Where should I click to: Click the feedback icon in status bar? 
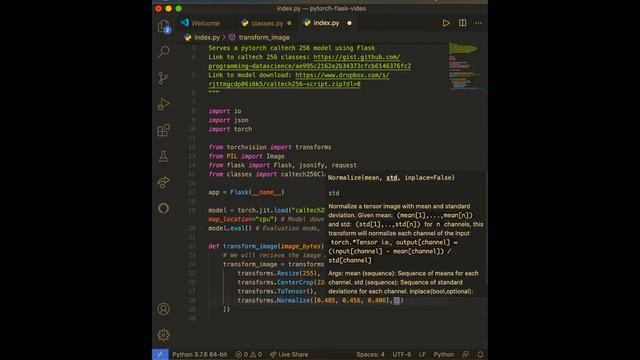(466, 354)
